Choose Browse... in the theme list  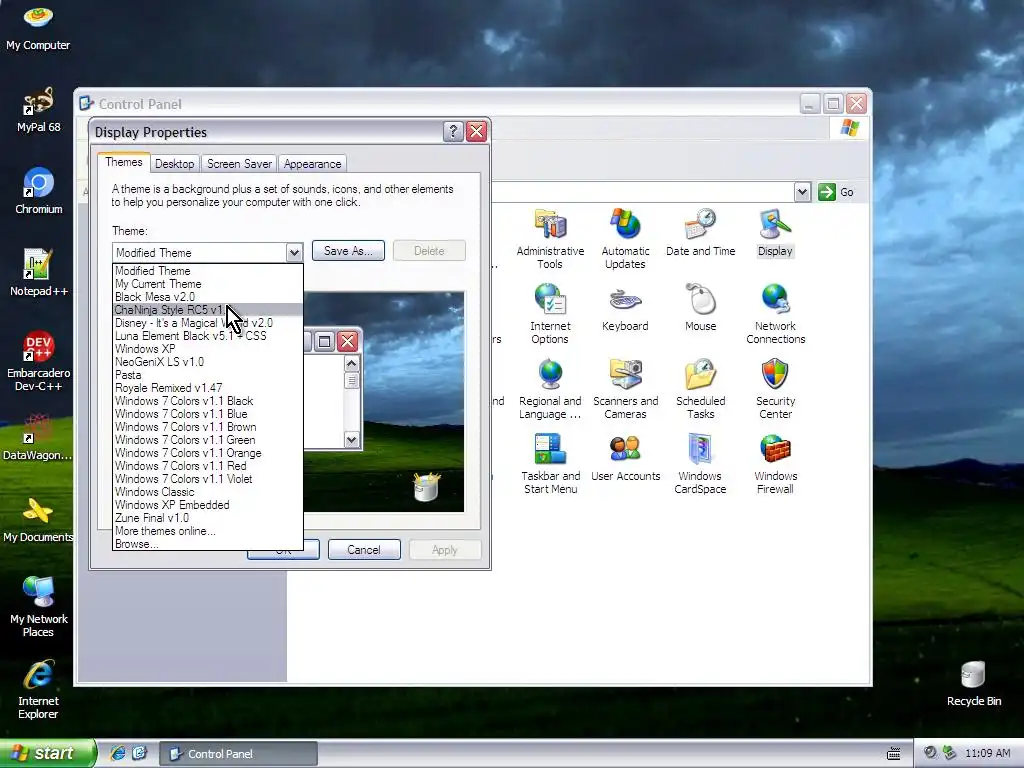point(208,544)
